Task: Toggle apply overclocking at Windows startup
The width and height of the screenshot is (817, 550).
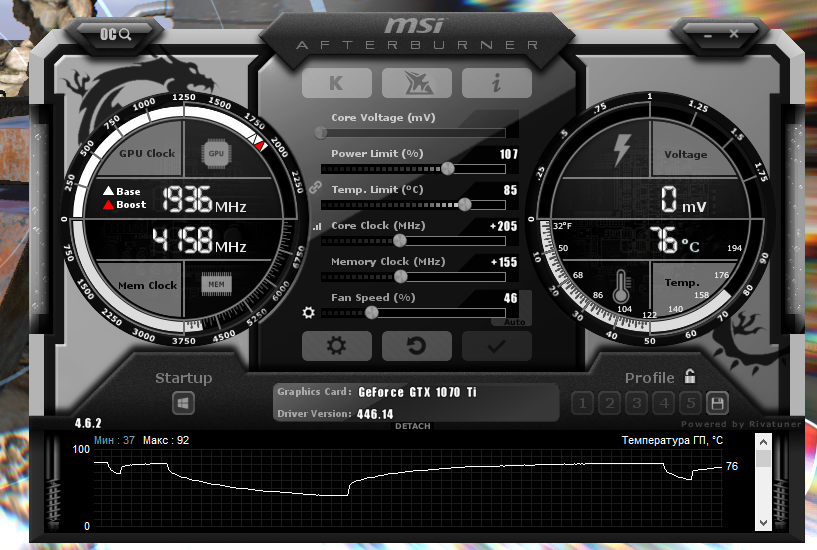Action: tap(183, 403)
